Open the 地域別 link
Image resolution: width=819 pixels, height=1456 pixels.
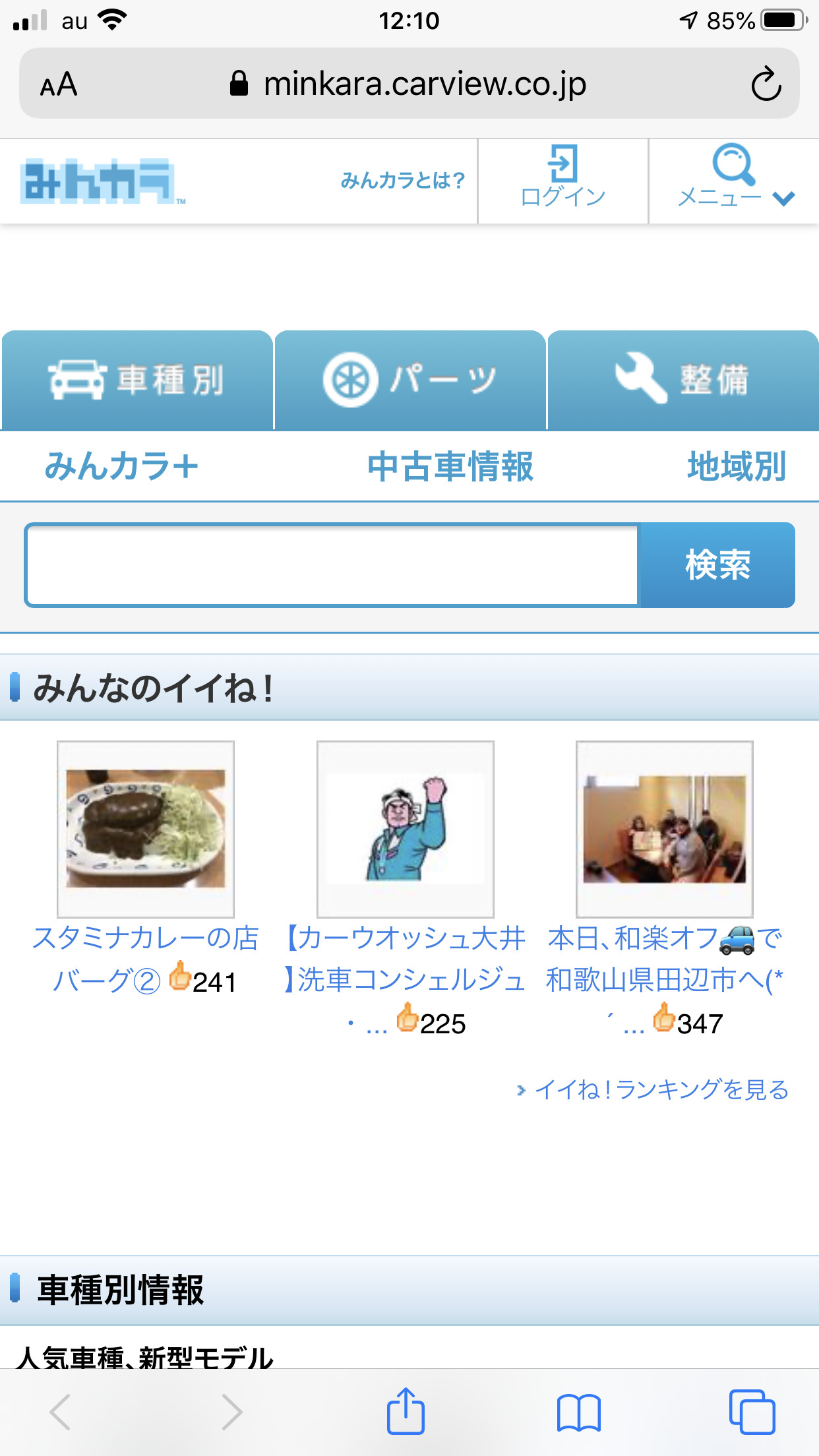(x=737, y=466)
